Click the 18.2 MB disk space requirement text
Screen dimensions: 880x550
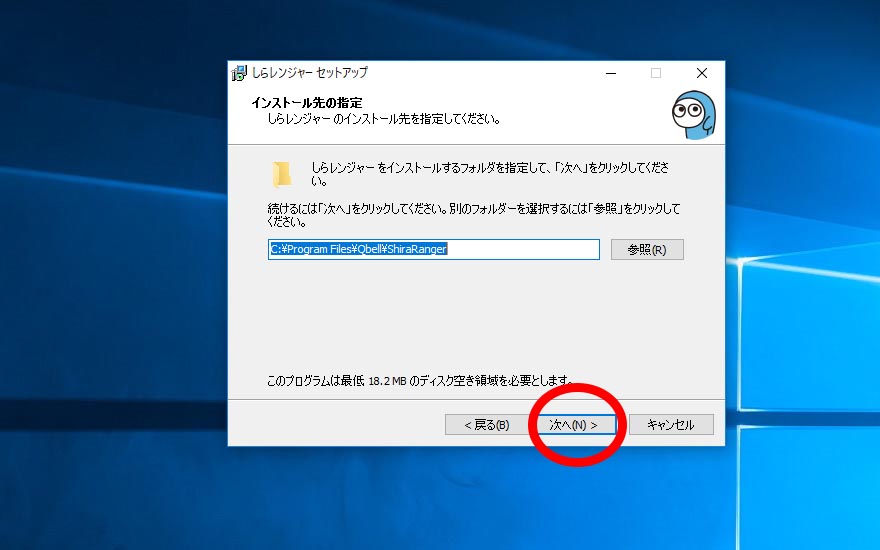[x=420, y=381]
